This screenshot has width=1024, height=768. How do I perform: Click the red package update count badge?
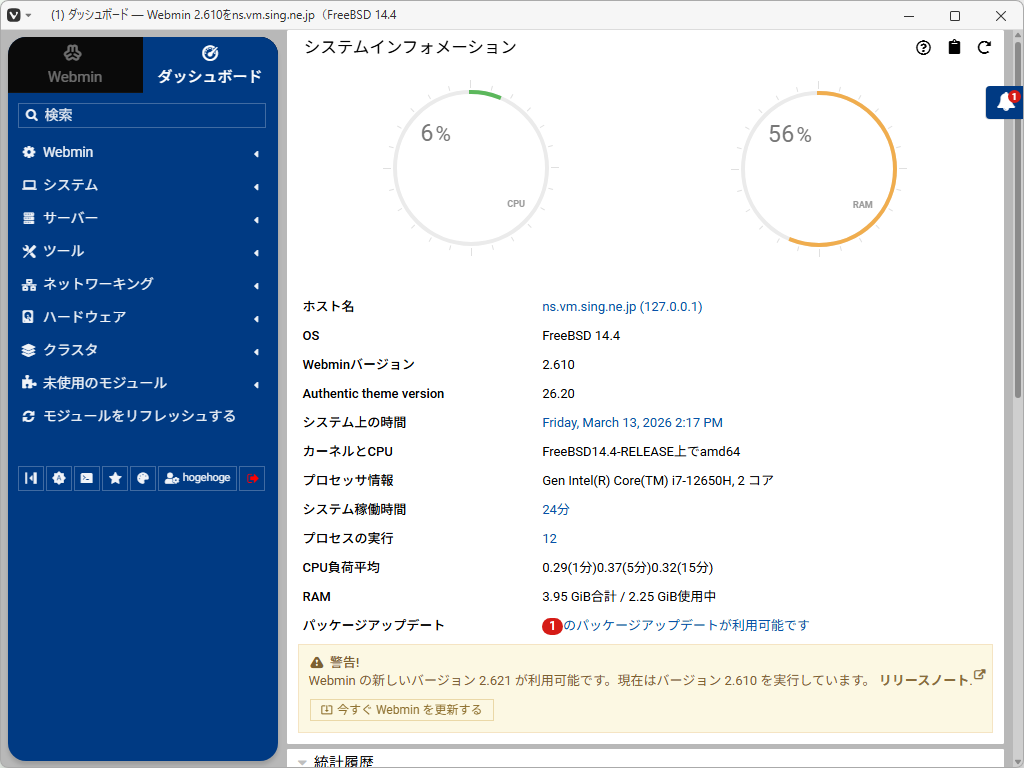[x=552, y=626]
